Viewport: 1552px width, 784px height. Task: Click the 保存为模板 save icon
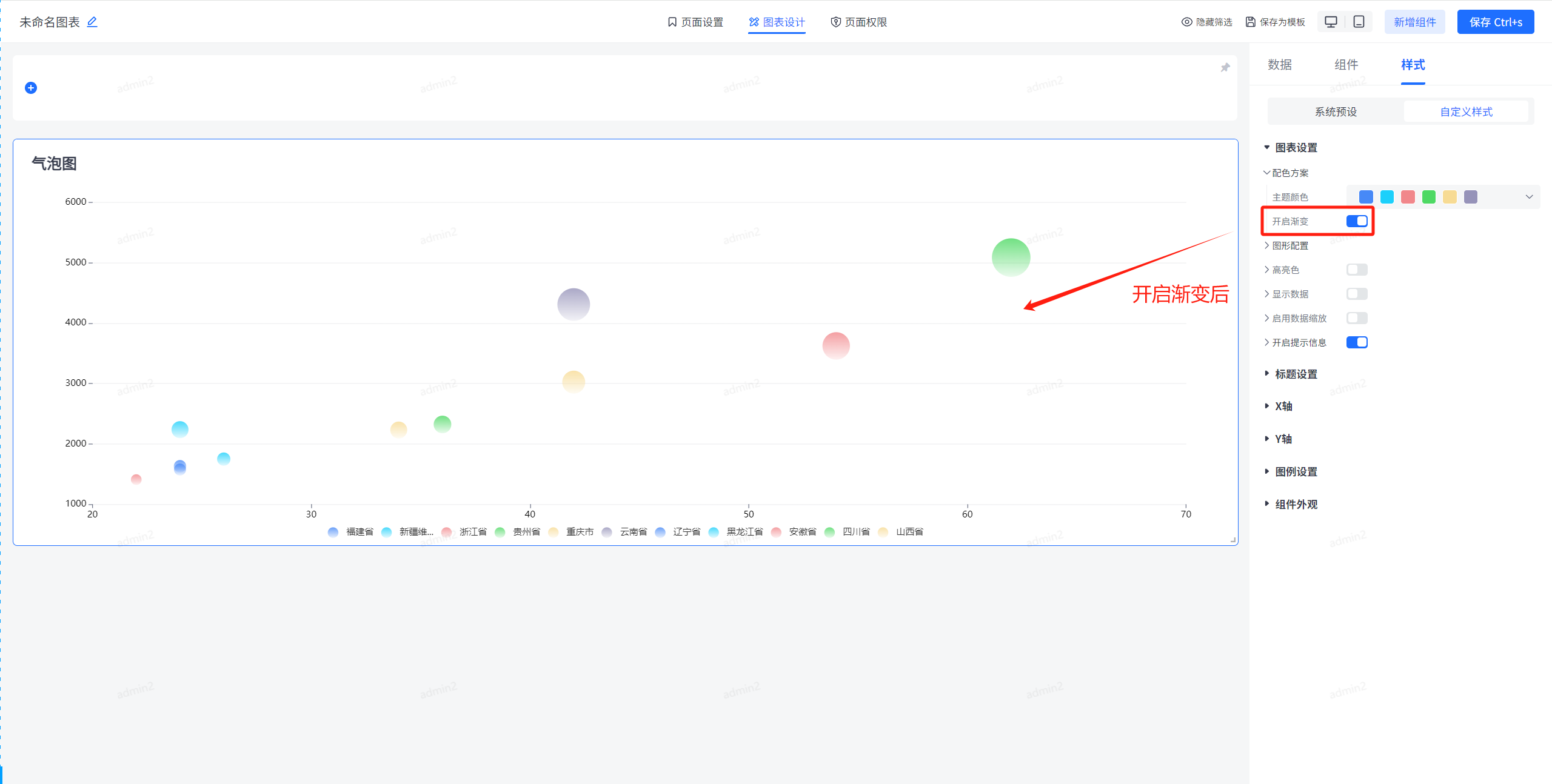[1250, 22]
